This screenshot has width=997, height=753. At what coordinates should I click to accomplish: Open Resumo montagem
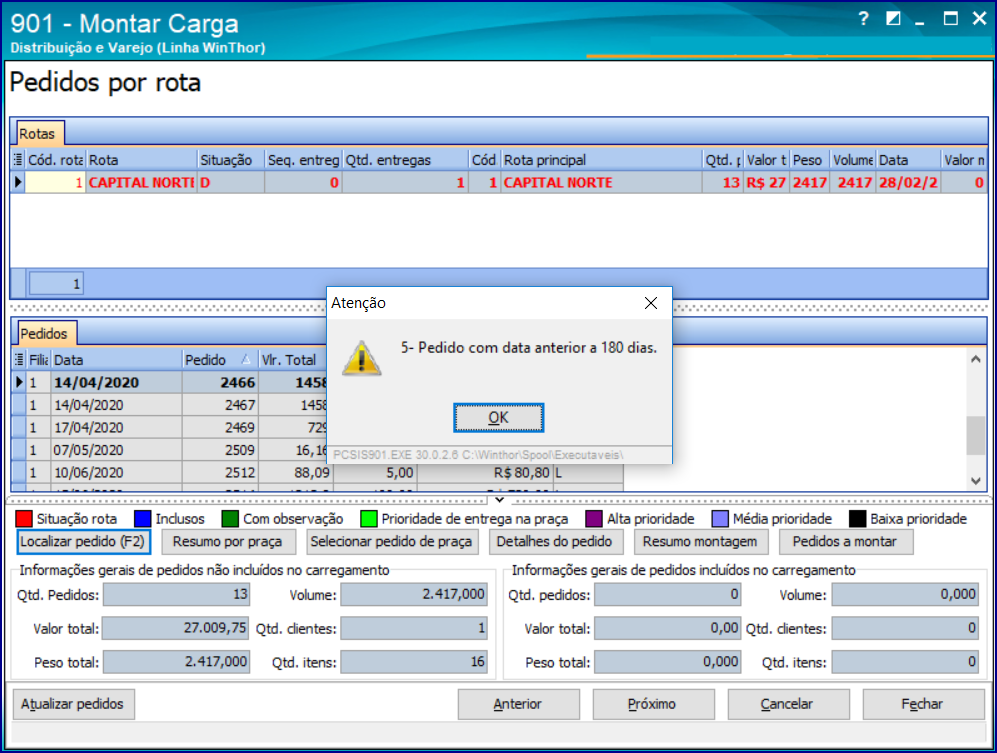(x=700, y=542)
